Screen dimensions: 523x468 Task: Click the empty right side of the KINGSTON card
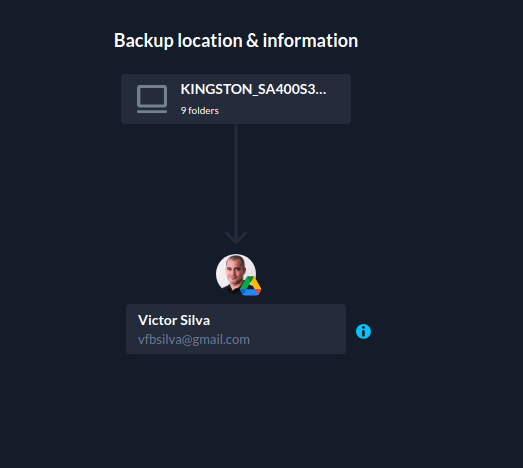[339, 107]
